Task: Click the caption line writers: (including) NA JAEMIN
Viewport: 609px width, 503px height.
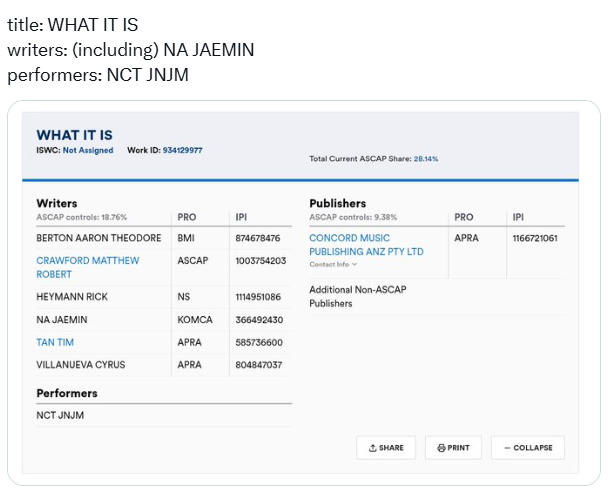Action: [x=130, y=50]
